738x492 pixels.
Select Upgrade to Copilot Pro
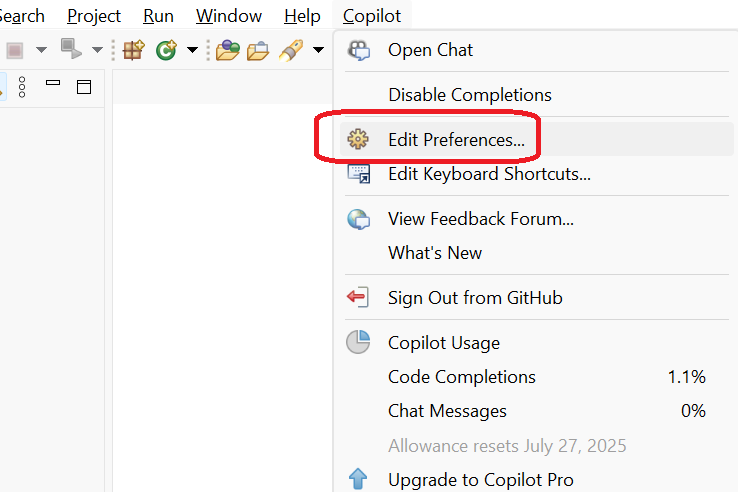pos(537,479)
